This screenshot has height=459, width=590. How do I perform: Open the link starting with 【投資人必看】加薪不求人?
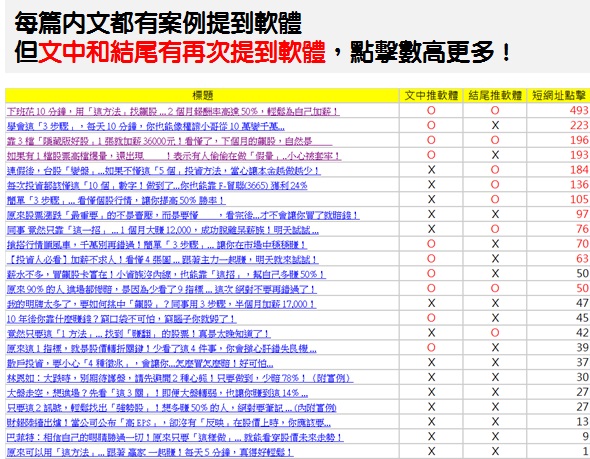(163, 260)
